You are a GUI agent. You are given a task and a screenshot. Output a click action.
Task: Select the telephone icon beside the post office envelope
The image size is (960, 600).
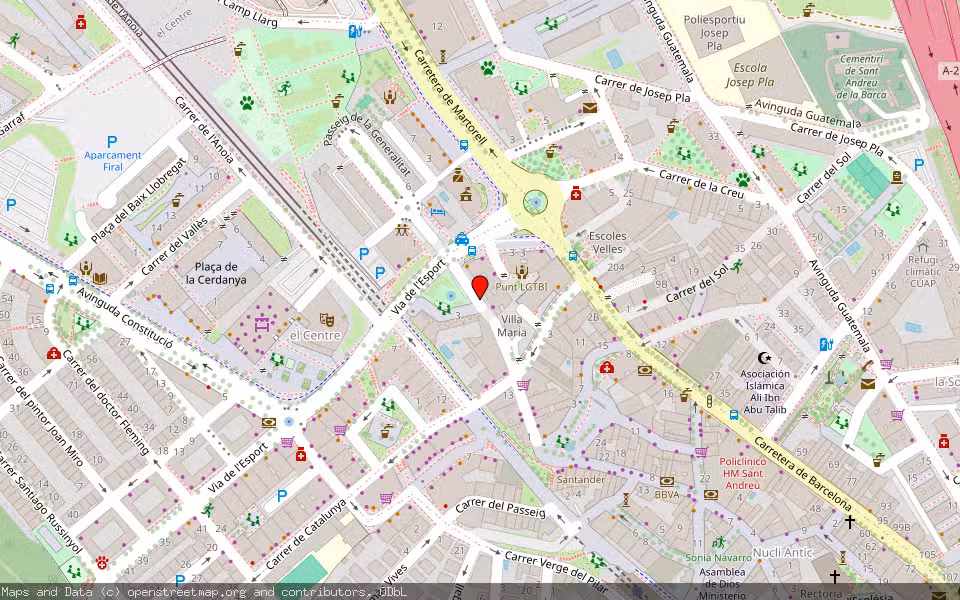click(x=867, y=364)
